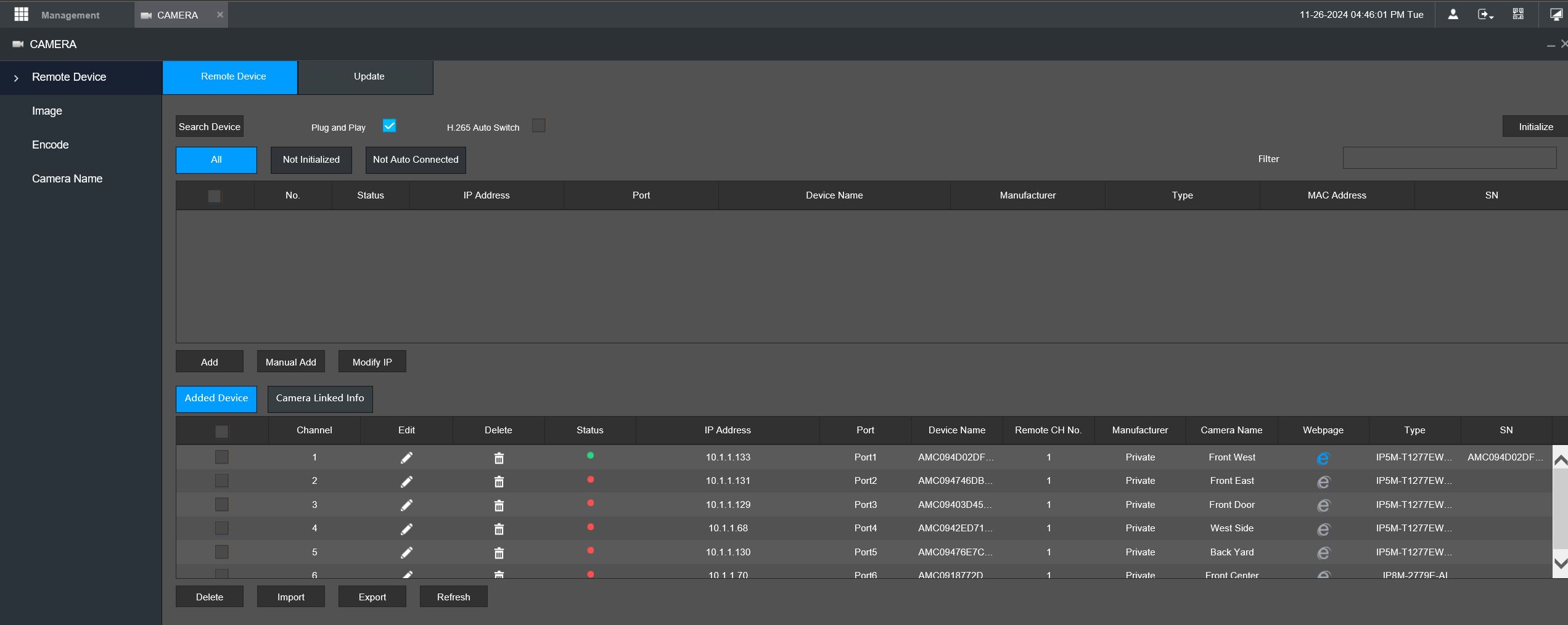Click the Modify IP button
The image size is (1568, 625).
tap(372, 362)
